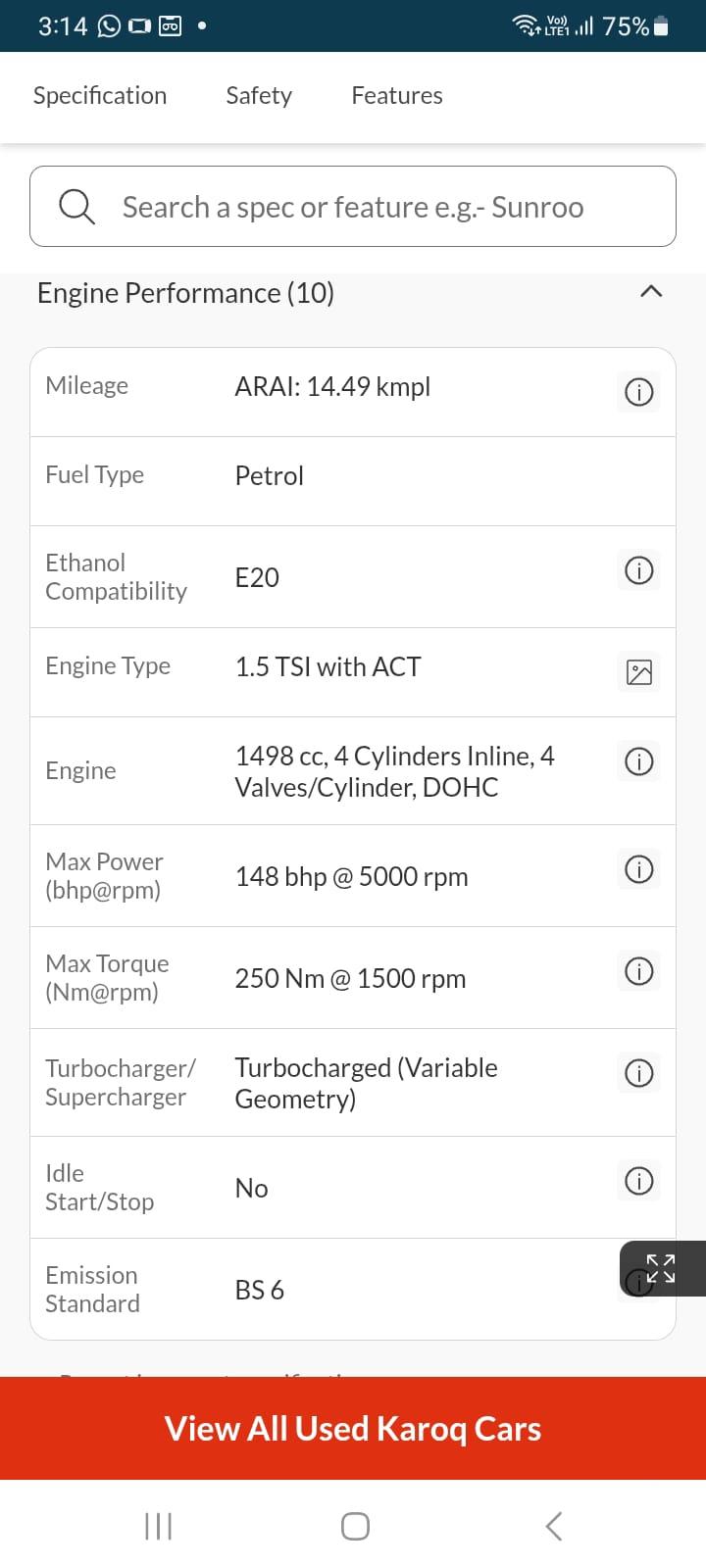Collapse via the Engine Performance (10) header

tap(185, 293)
